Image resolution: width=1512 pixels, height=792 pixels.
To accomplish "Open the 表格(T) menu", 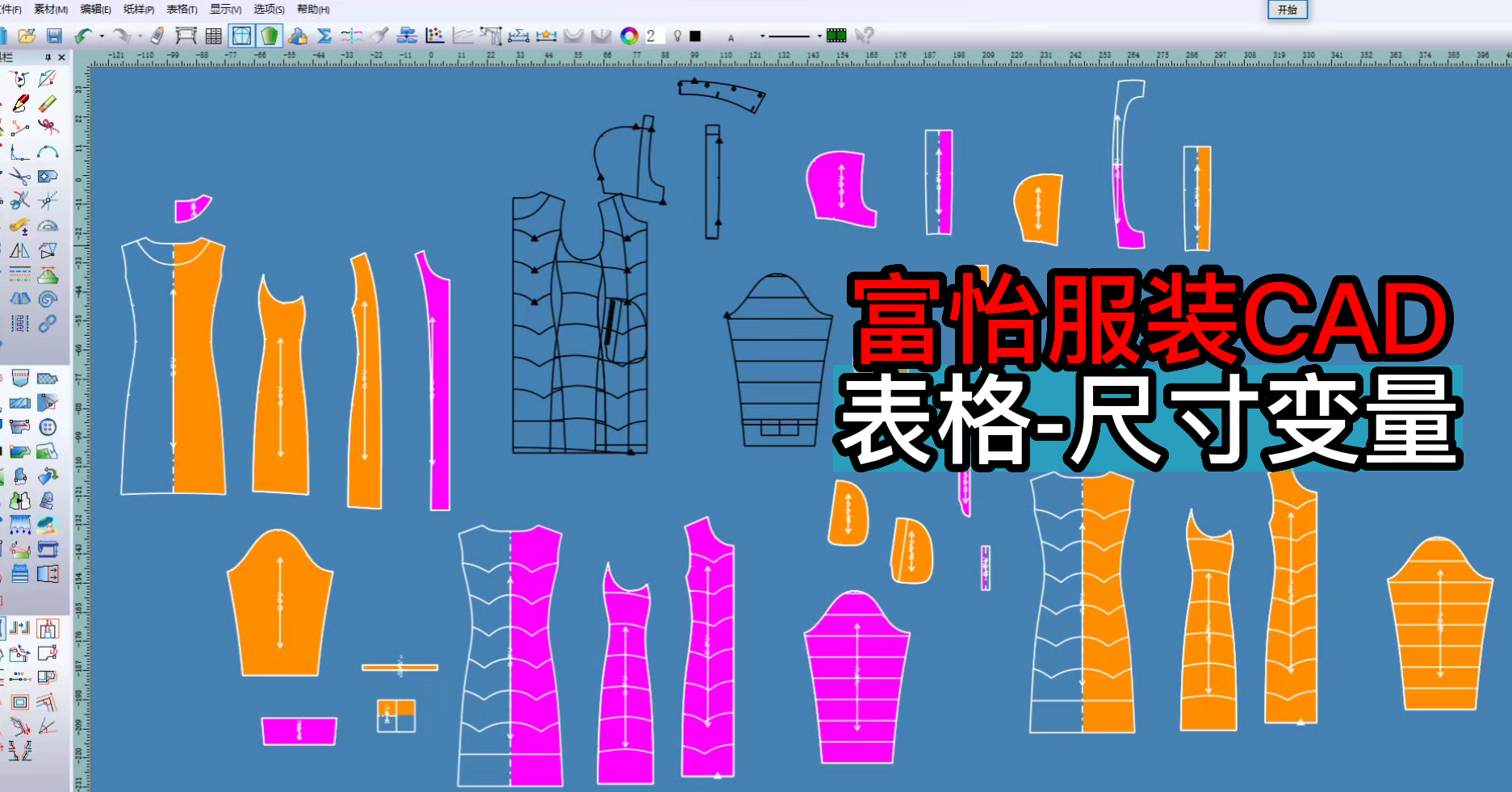I will tap(182, 10).
